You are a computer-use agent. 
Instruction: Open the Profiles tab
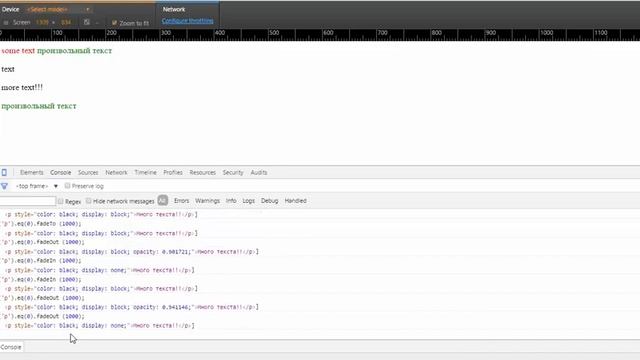pos(173,172)
